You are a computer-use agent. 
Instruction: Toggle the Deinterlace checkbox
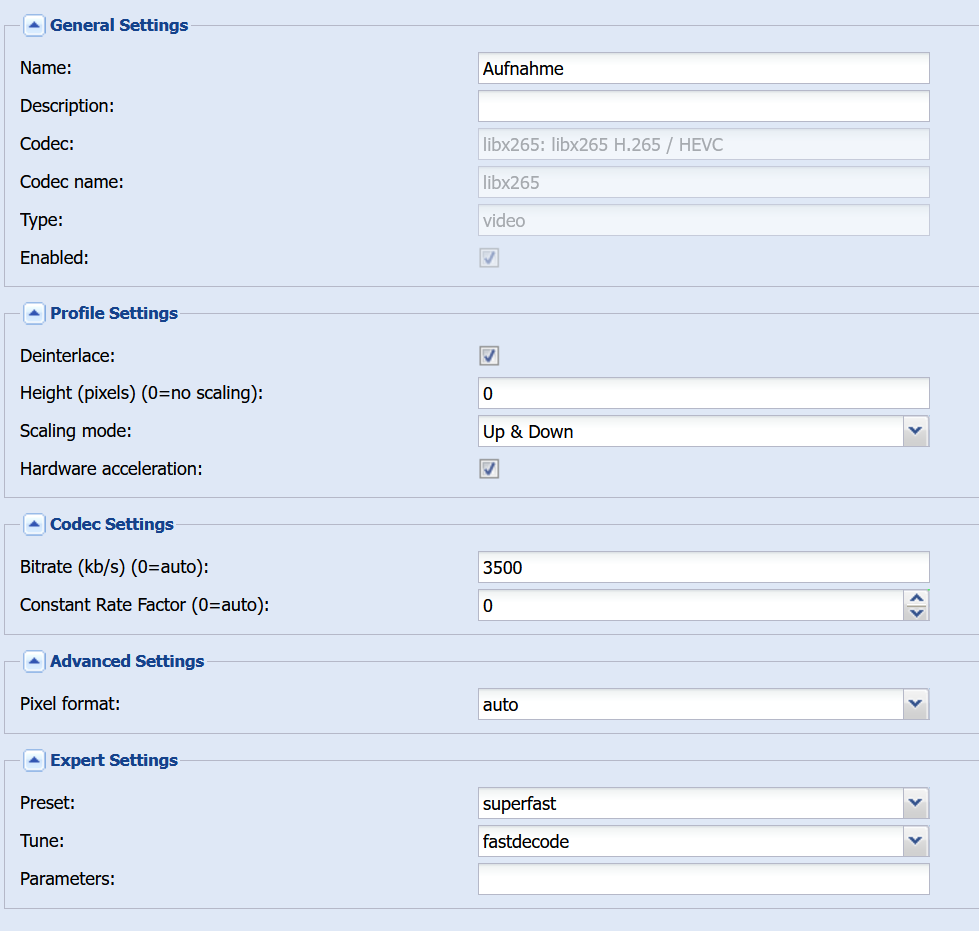tap(489, 356)
